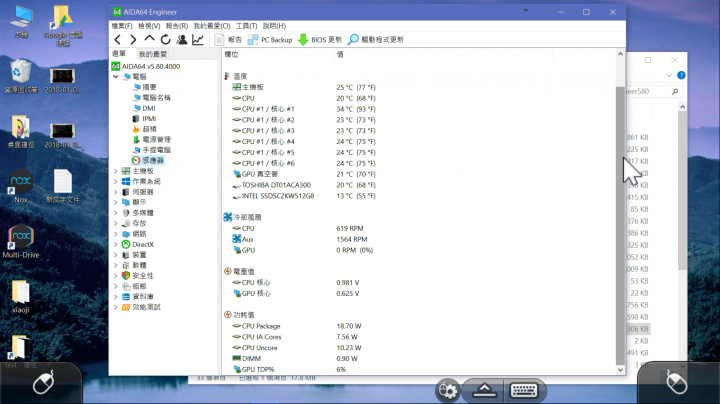Click the on-screen keyboard icon
Viewport: 720px width, 404px height.
[524, 390]
